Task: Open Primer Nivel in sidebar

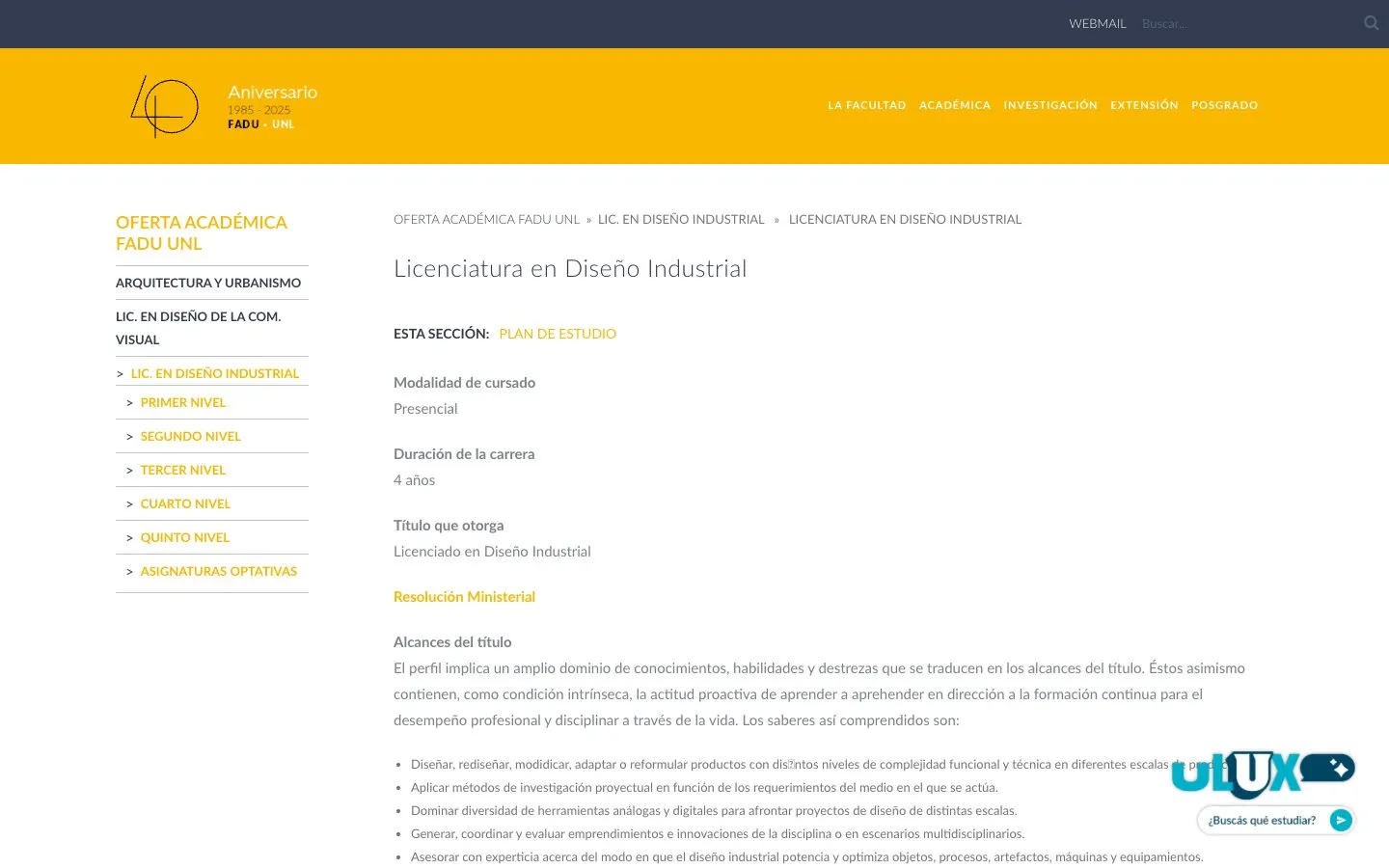Action: (x=183, y=402)
